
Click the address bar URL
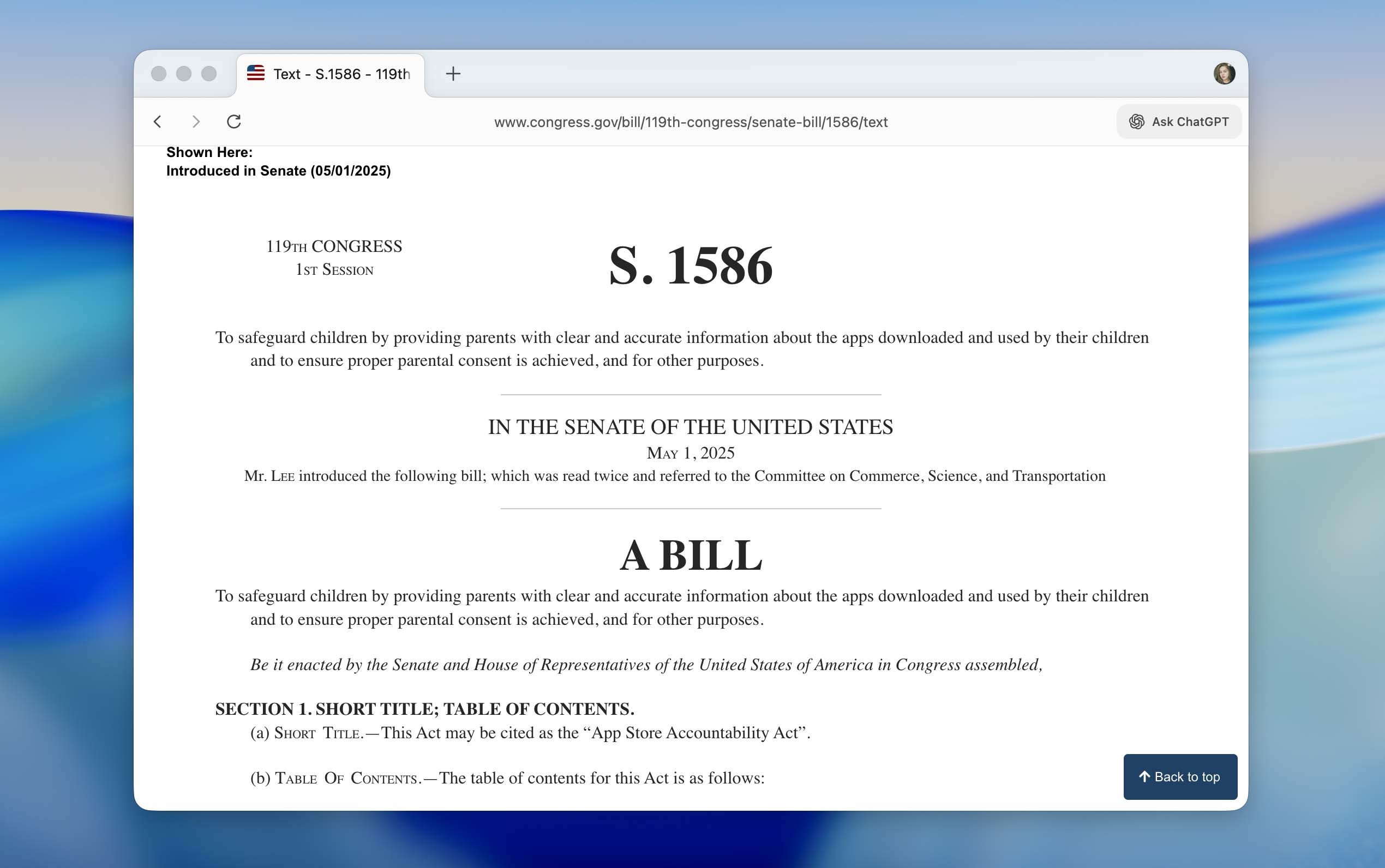pyautogui.click(x=691, y=121)
